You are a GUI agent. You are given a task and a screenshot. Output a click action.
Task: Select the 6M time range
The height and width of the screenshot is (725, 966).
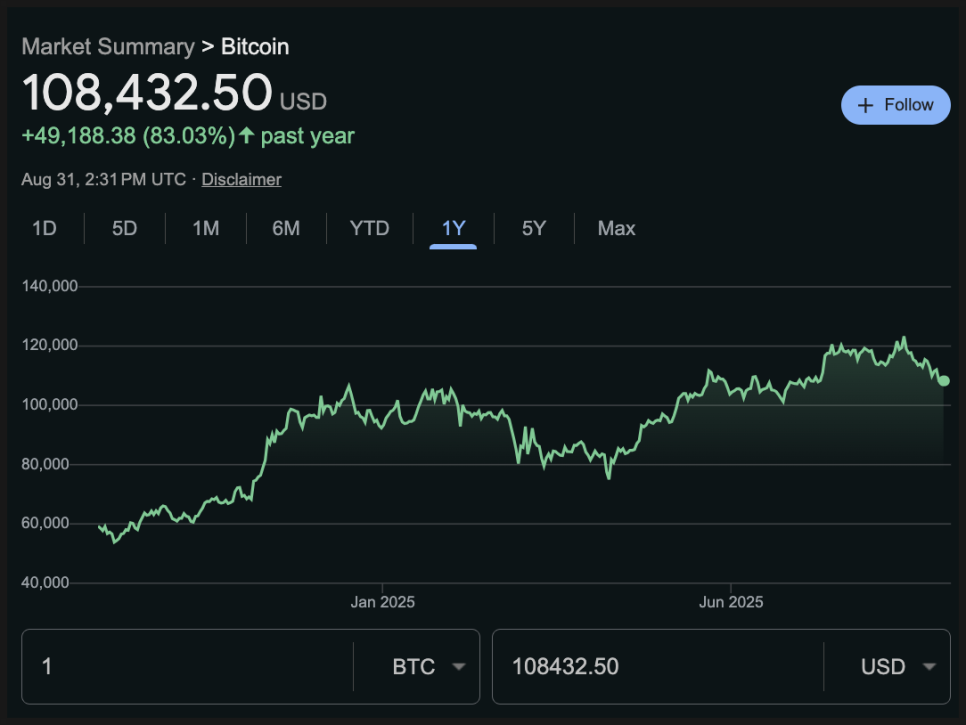(286, 229)
